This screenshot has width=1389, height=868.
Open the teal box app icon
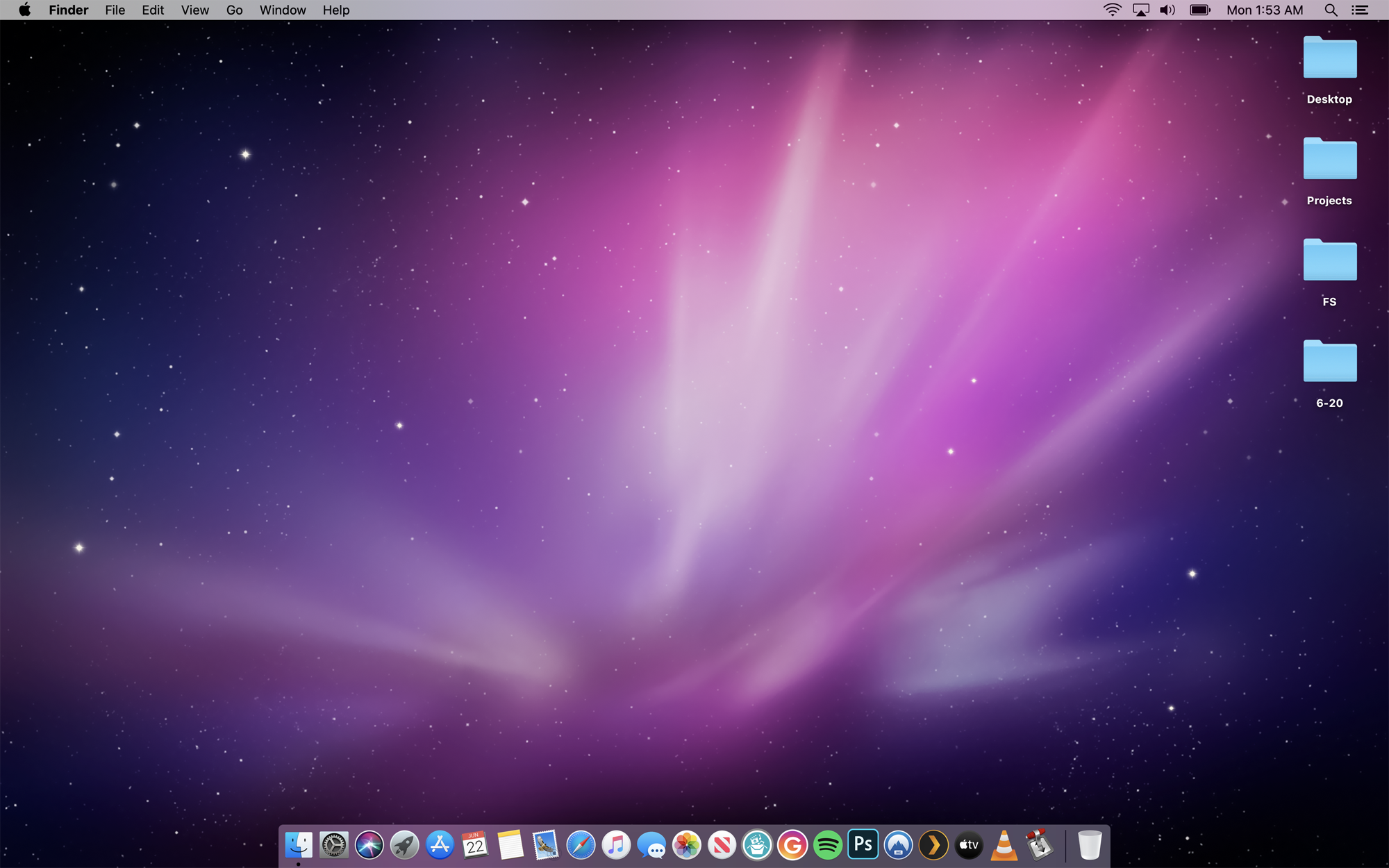(x=757, y=845)
